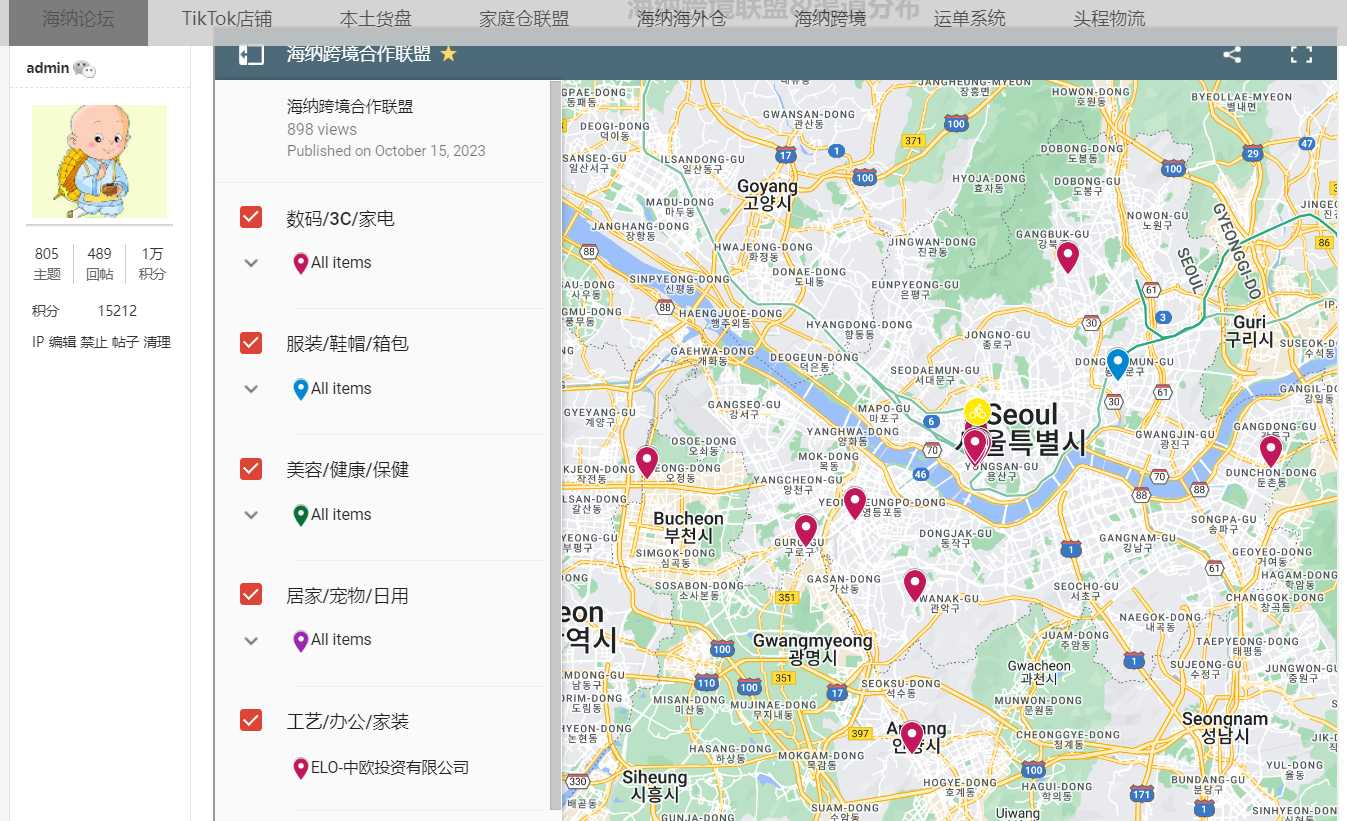Click the red pin in Gangbuk-gu
The height and width of the screenshot is (821, 1347).
(1068, 256)
